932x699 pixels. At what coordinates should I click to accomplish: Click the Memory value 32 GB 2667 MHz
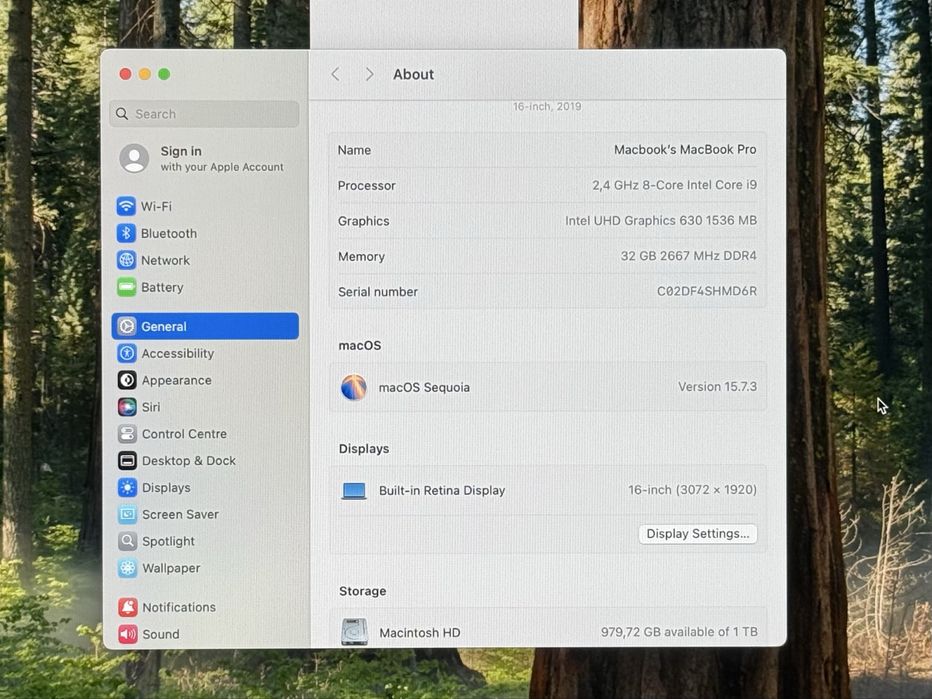coord(688,256)
